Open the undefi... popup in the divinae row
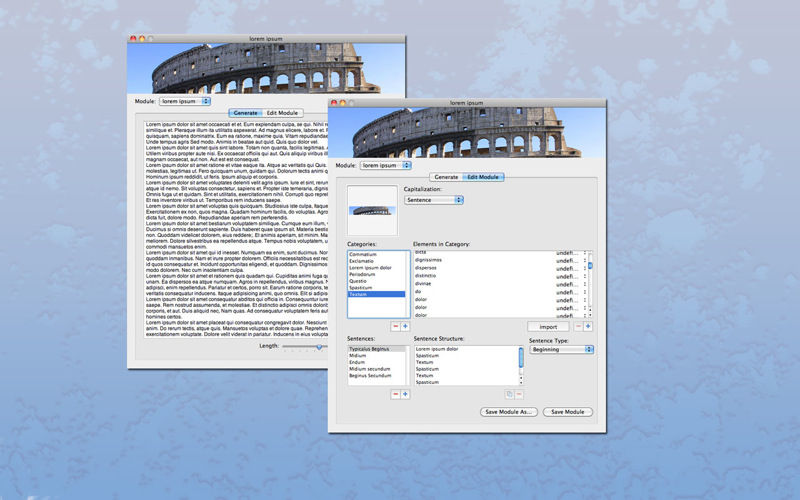Viewport: 800px width, 500px height. click(571, 284)
